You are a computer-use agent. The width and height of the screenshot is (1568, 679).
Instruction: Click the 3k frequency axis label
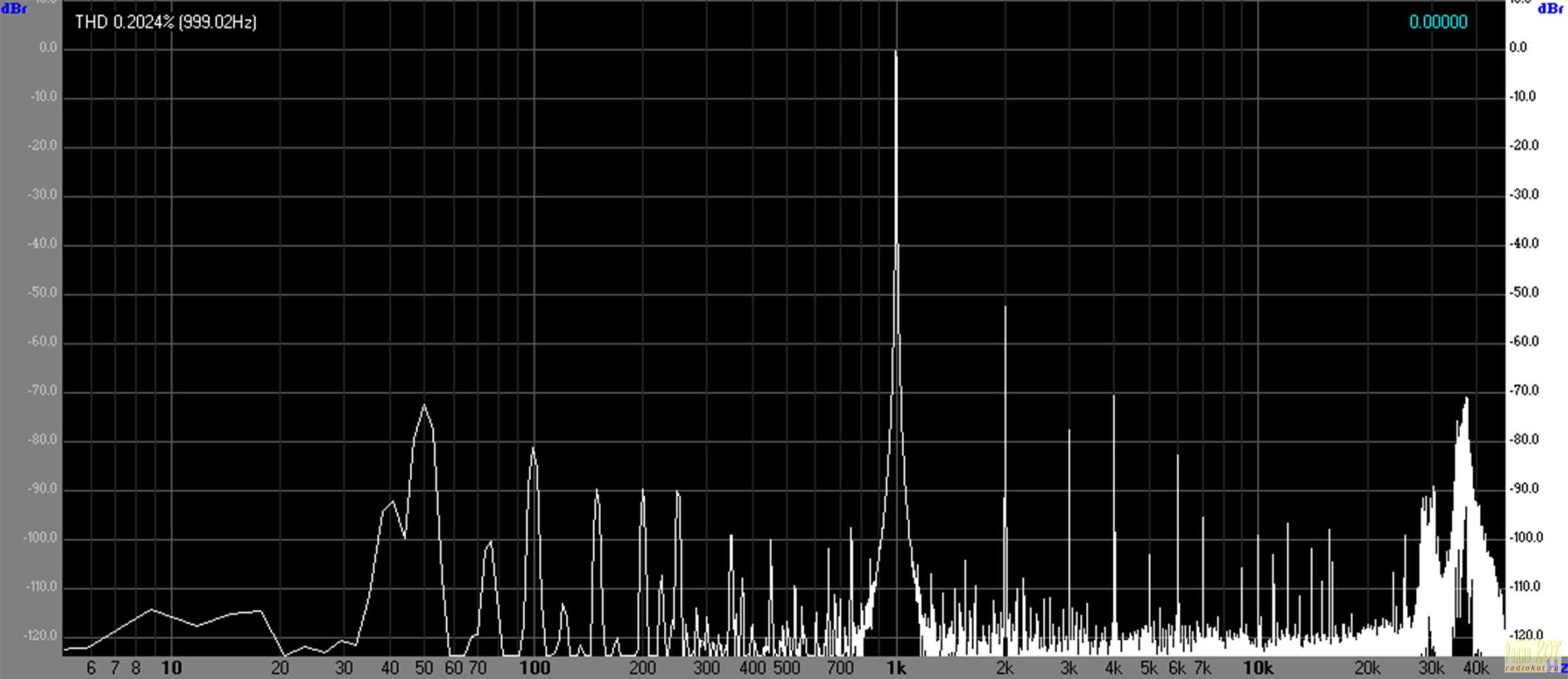(x=1069, y=668)
